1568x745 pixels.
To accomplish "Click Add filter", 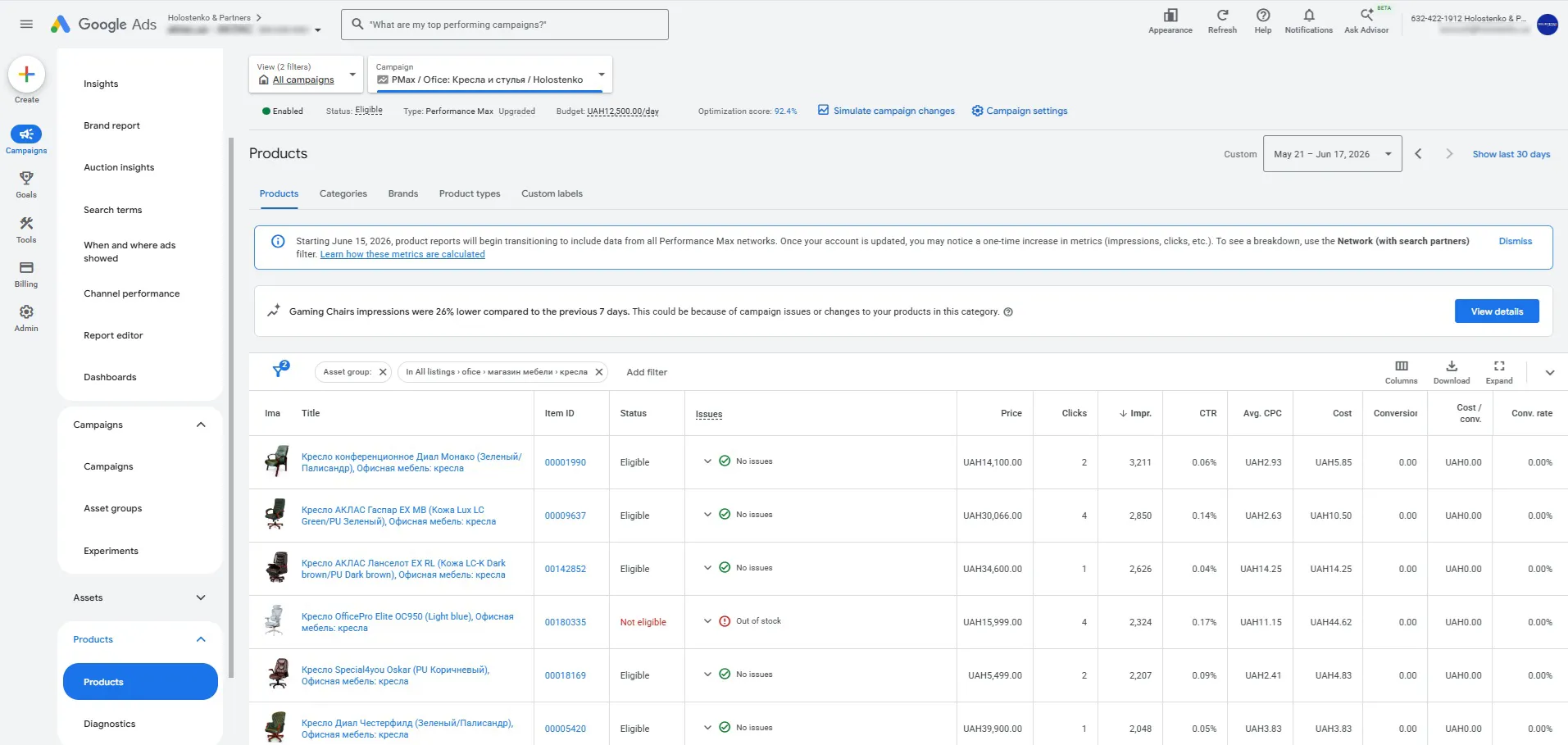I will 647,372.
